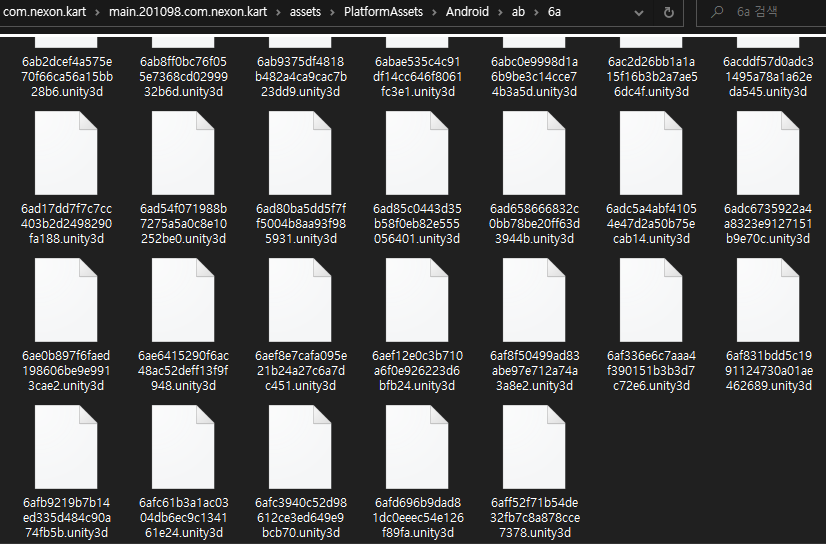
Task: Select file icon 6ad80ba5dd5f7ff5004b8aa93f985931.unity3d
Action: [x=300, y=153]
